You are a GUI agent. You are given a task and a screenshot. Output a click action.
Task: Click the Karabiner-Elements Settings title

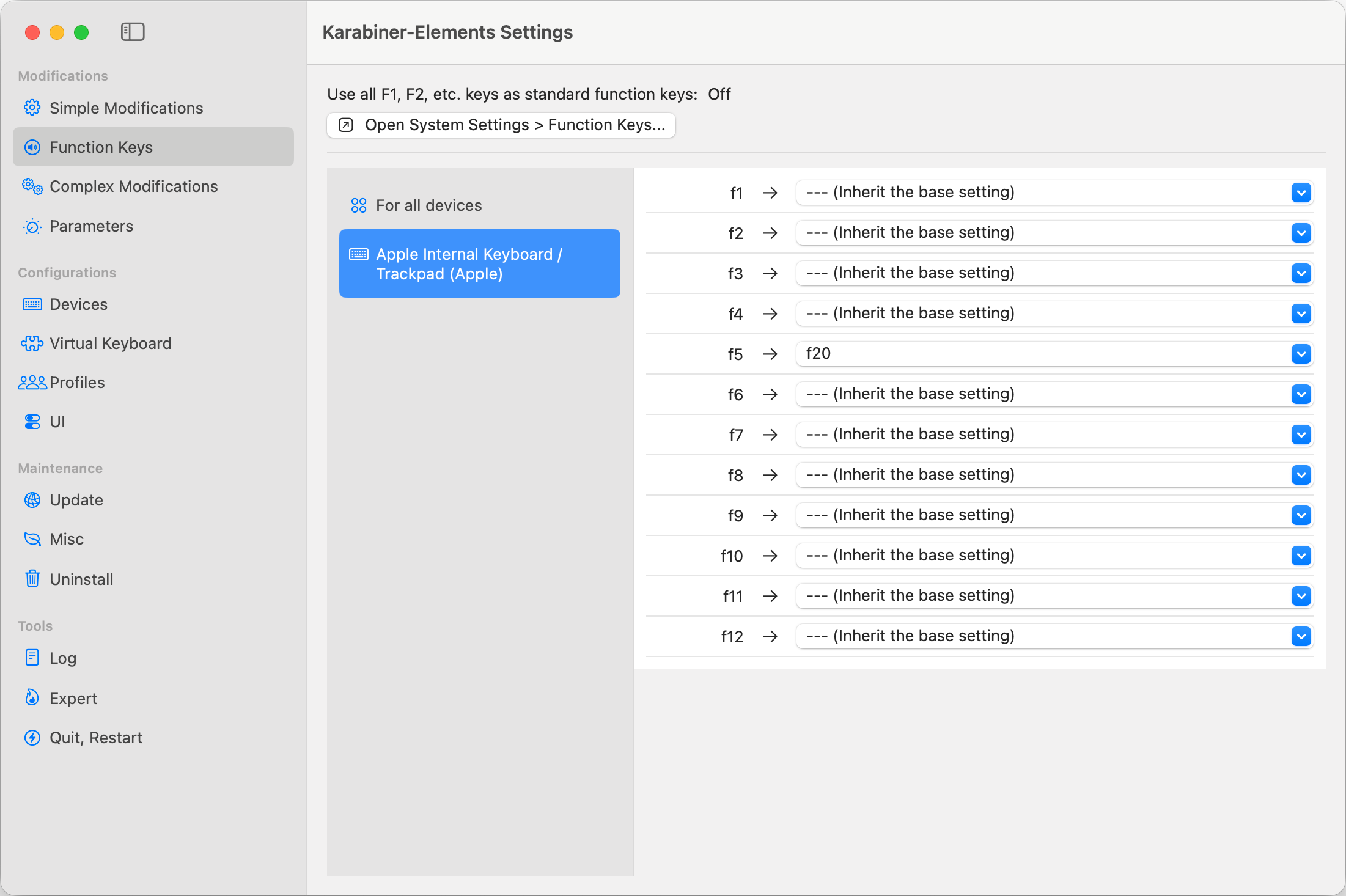447,32
